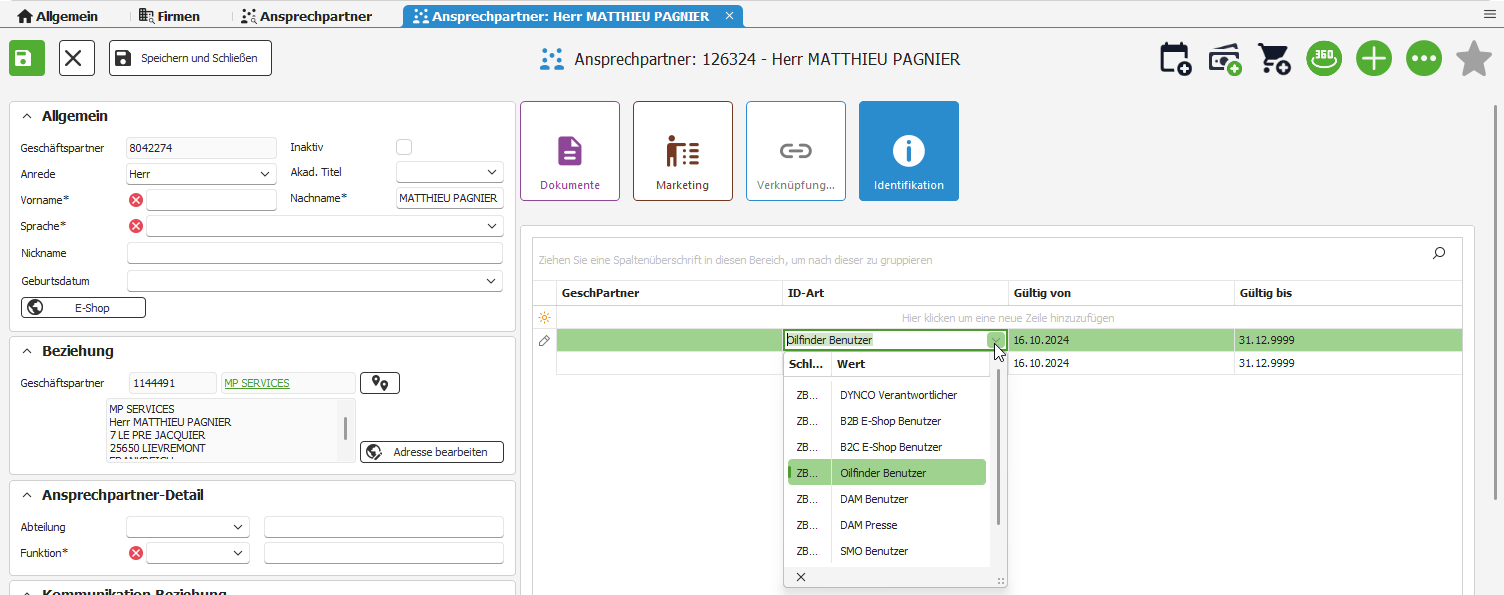Click the green plus add icon
The width and height of the screenshot is (1504, 595).
tap(1374, 58)
